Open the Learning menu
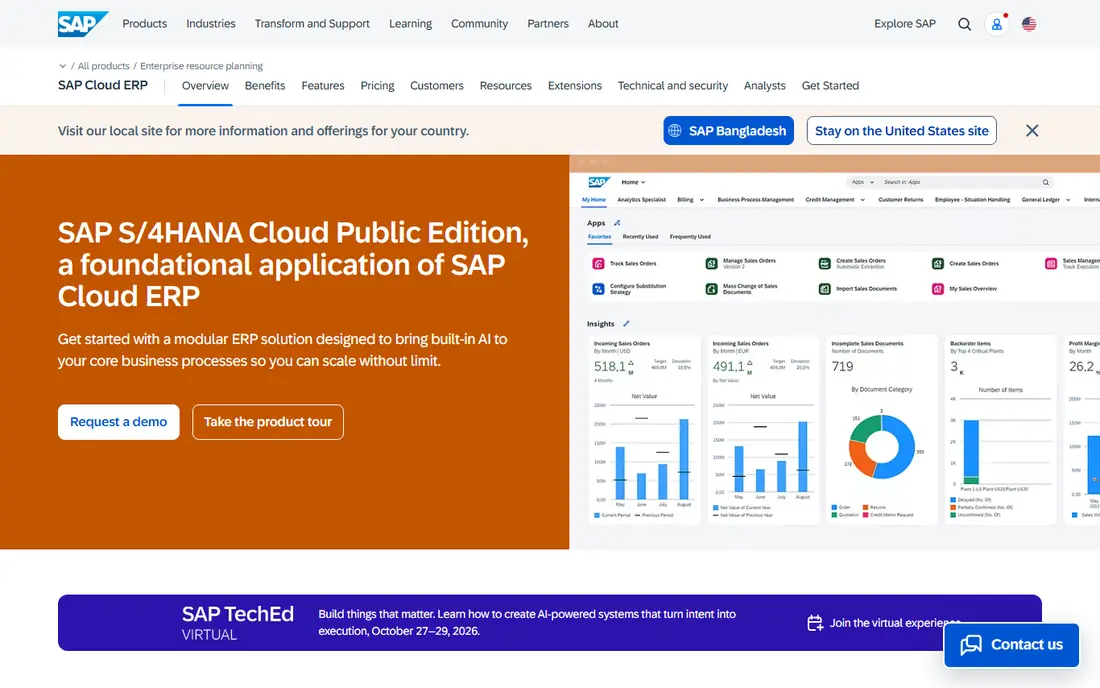Viewport: 1100px width, 688px height. click(x=410, y=24)
